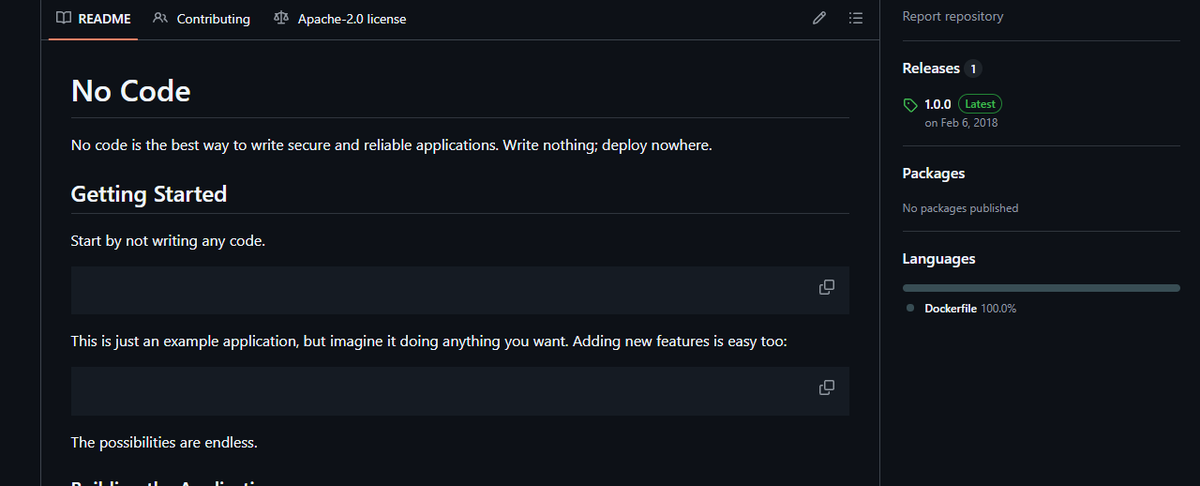Click the Latest release badge

[980, 104]
